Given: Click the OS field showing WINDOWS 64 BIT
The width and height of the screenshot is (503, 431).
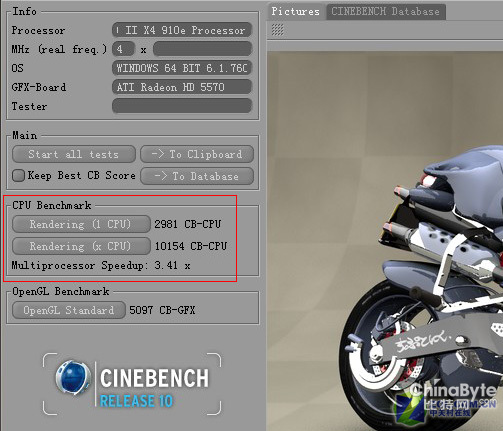Looking at the screenshot, I should [182, 68].
